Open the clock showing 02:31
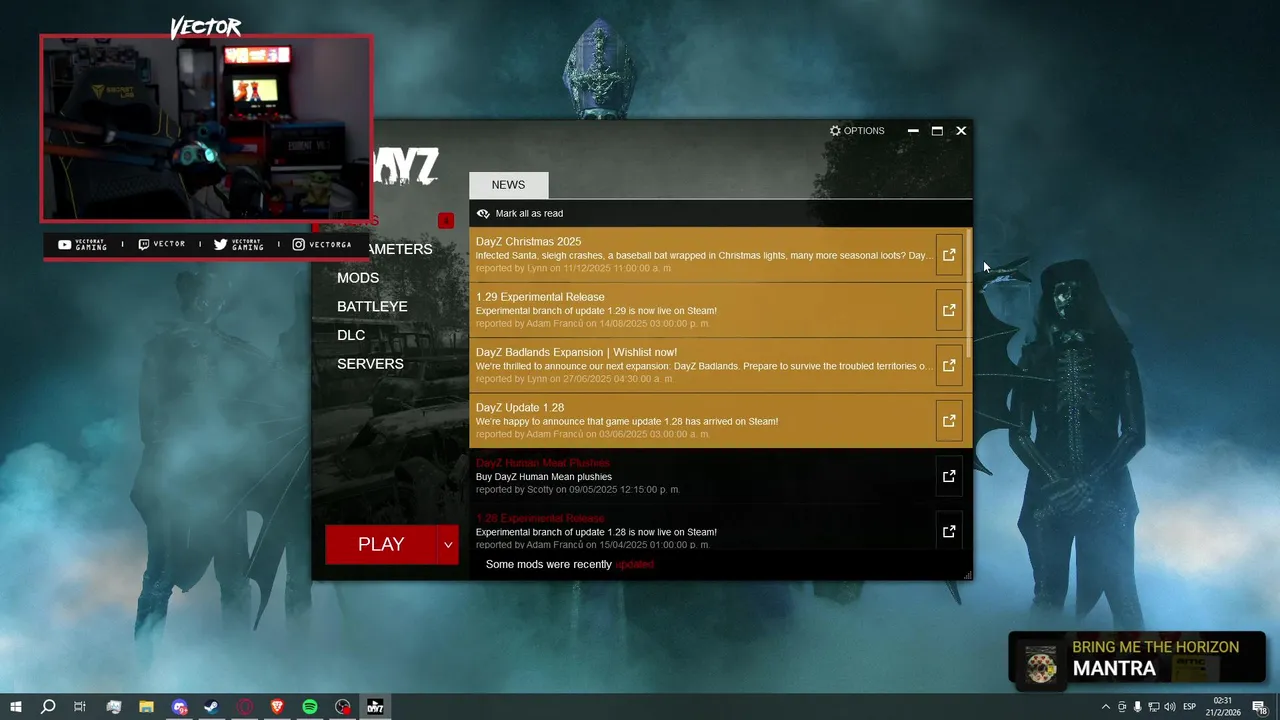The width and height of the screenshot is (1280, 720). coord(1225,707)
